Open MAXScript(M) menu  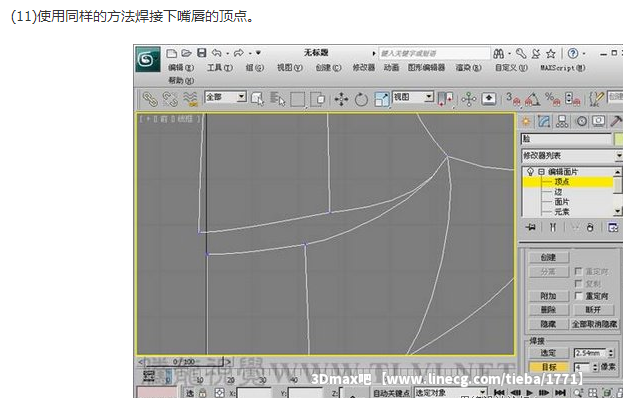[562, 68]
